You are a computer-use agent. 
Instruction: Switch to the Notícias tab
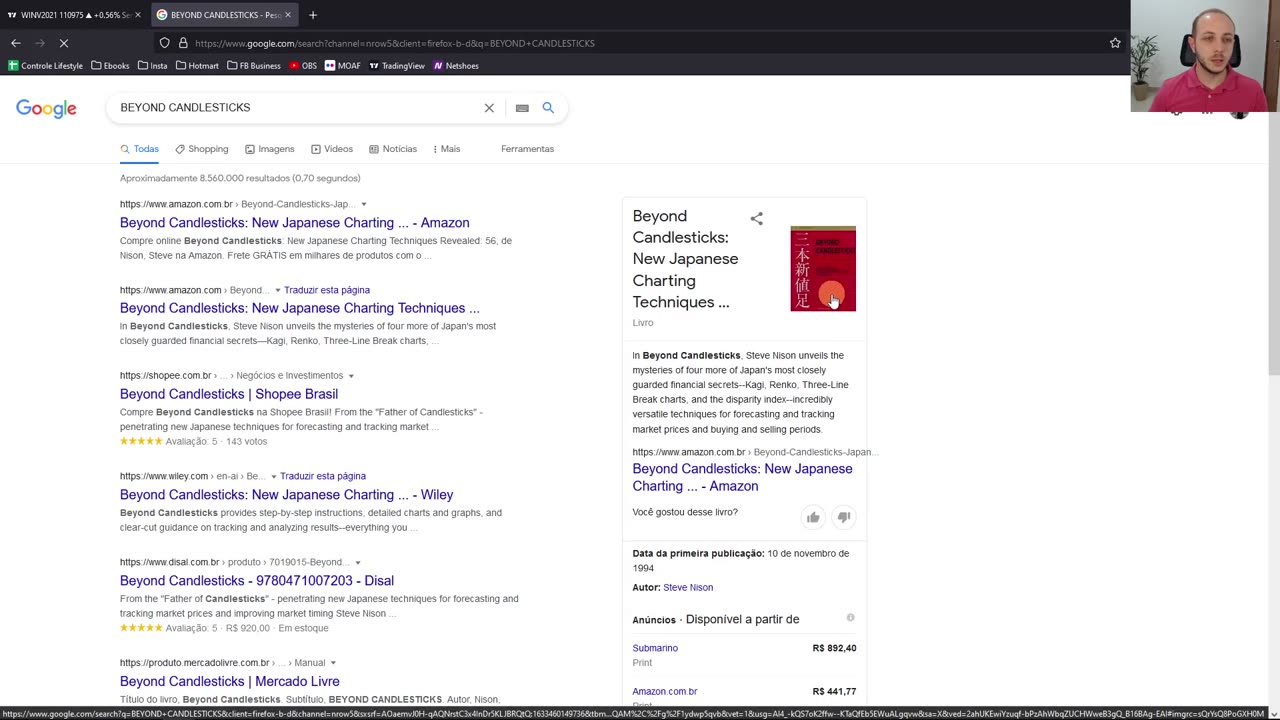click(x=392, y=149)
